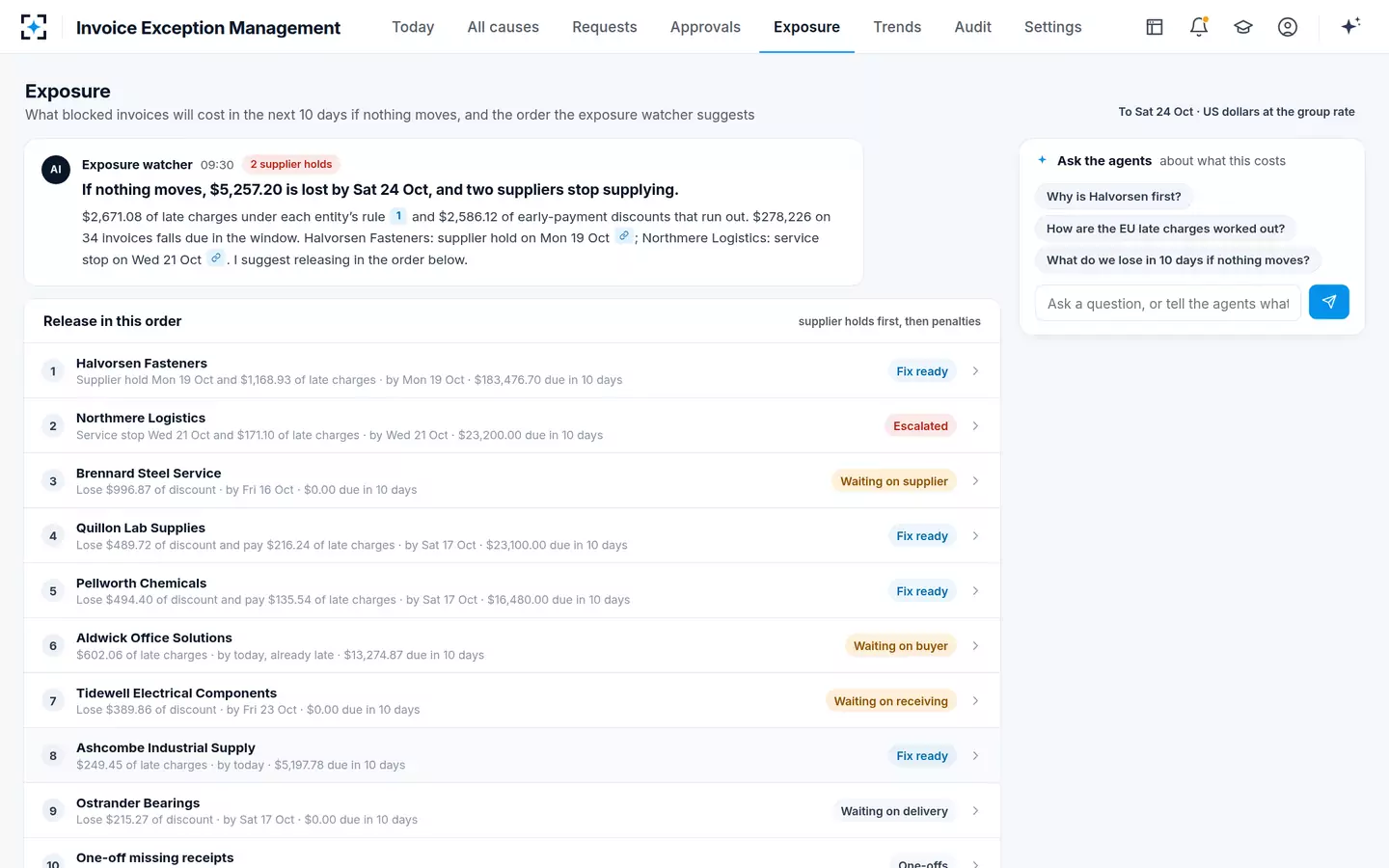Screen dimensions: 1389x868
Task: Expand the Halvorsen Fasteners row chevron
Action: tap(975, 371)
